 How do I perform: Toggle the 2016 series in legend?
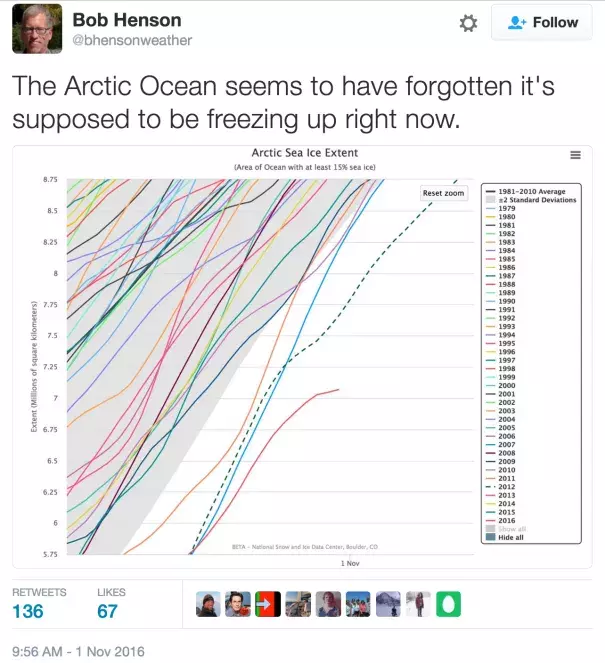(x=500, y=521)
